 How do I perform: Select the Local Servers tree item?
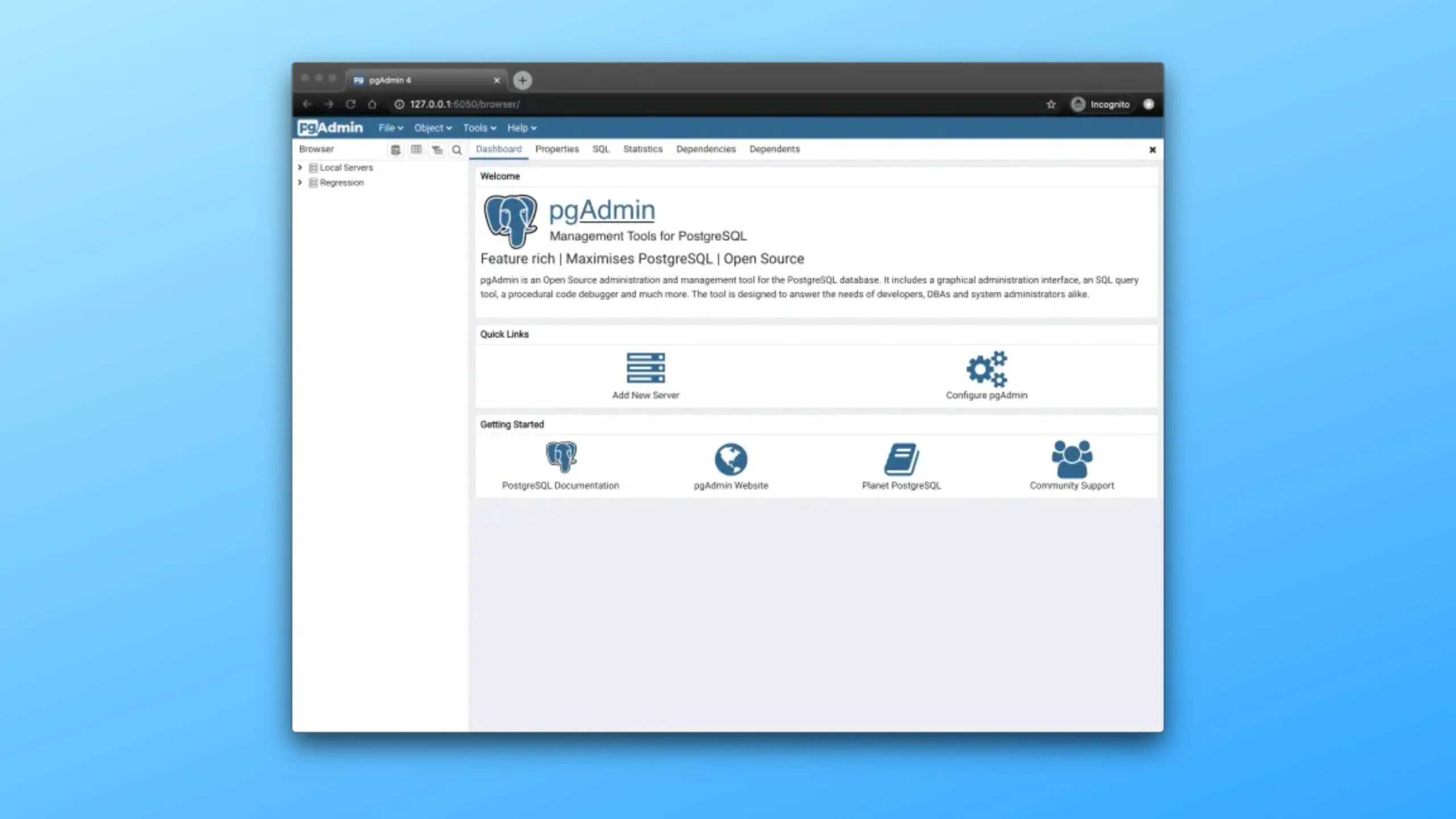[x=346, y=168]
